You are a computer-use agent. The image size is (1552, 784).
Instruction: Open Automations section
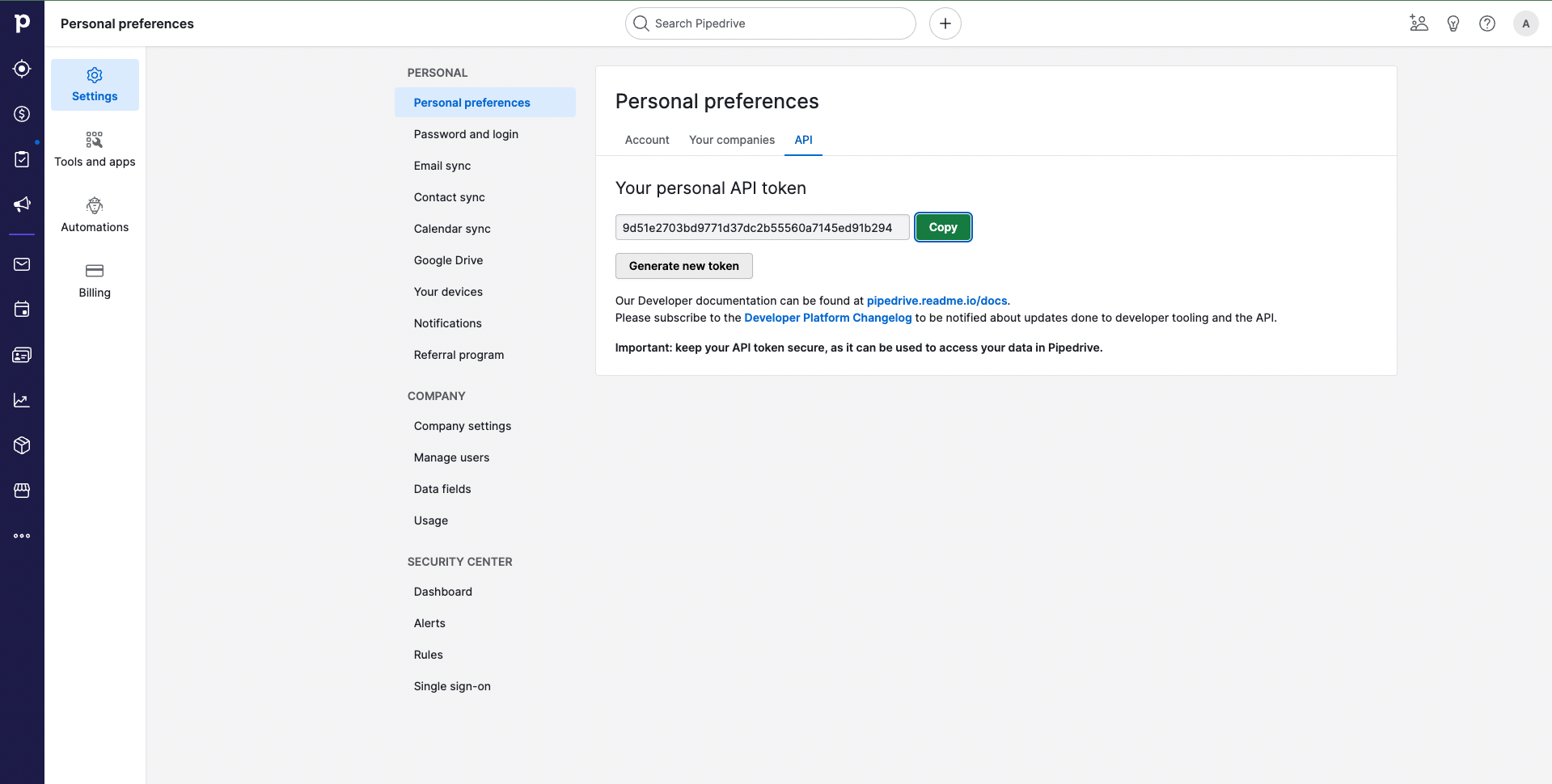click(x=95, y=216)
